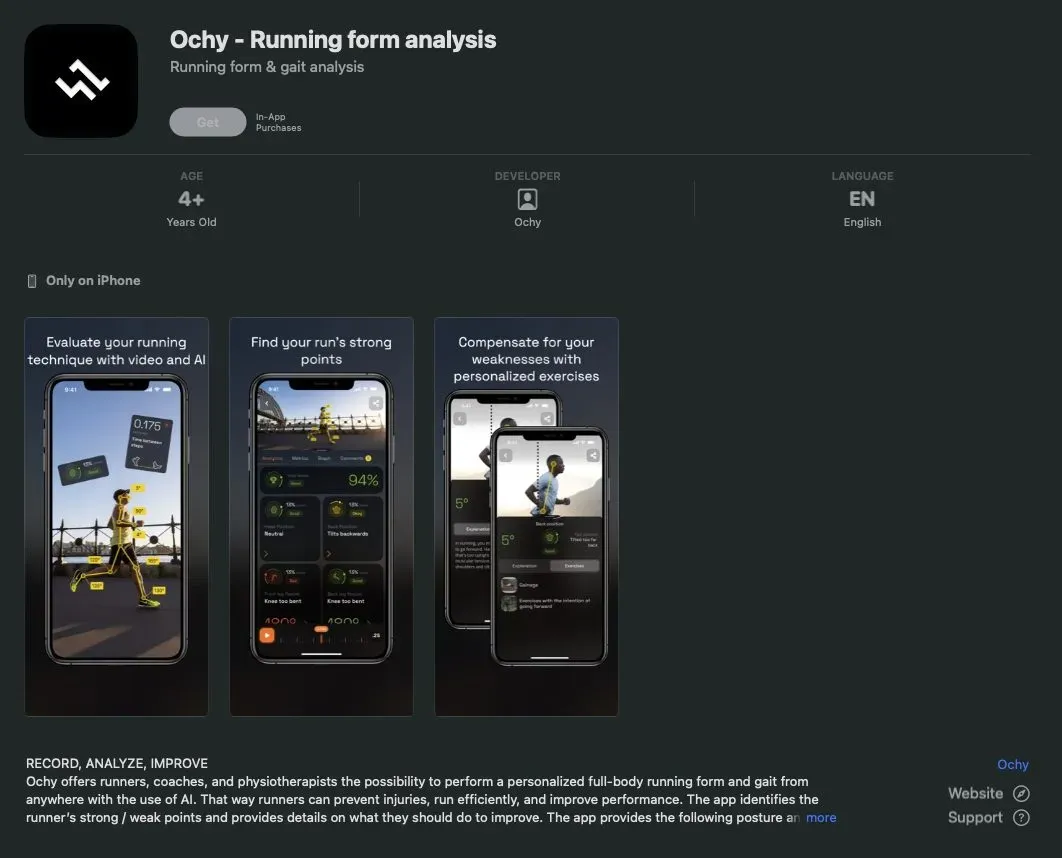Click the share icon in second screenshot
The height and width of the screenshot is (858, 1062).
coord(375,403)
